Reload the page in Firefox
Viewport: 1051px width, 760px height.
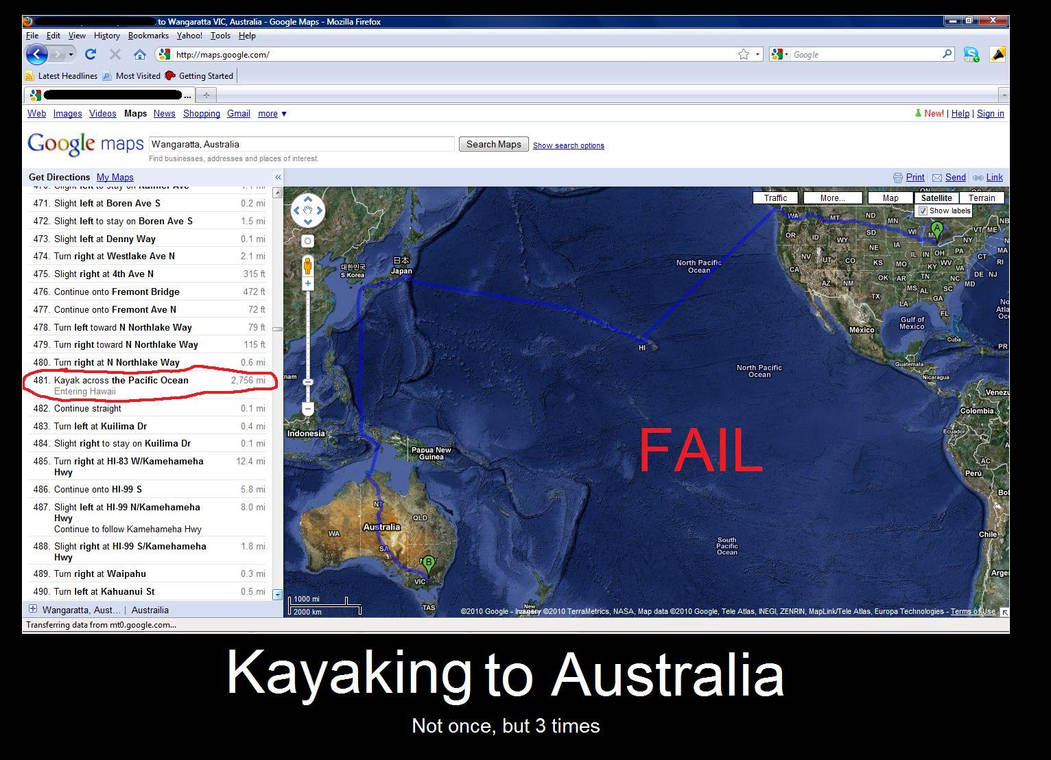90,54
